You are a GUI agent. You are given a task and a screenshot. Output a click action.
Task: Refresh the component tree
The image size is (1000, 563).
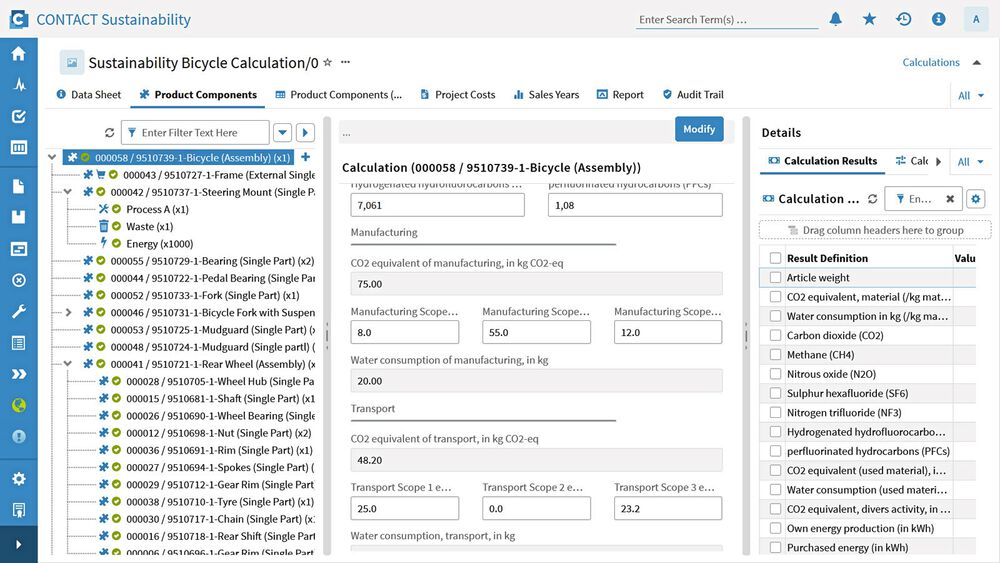[x=110, y=132]
